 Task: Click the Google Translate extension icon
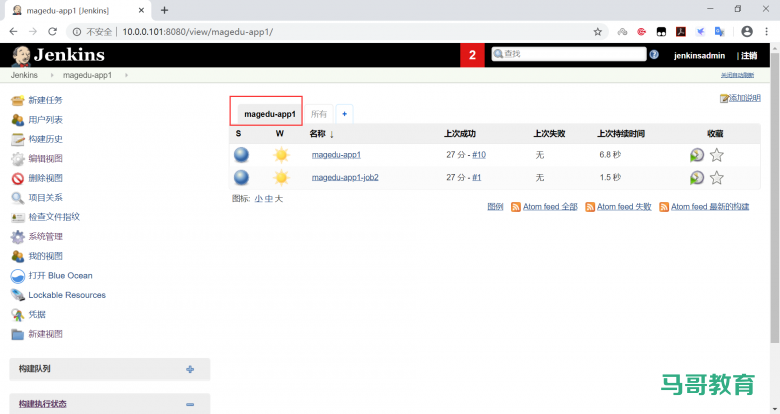(719, 31)
